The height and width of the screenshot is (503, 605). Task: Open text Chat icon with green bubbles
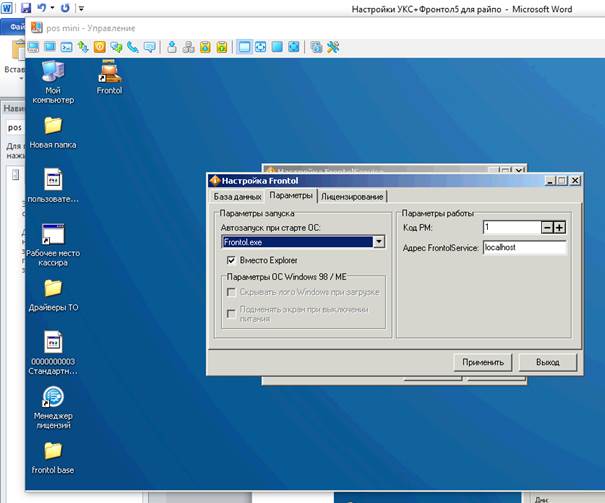pos(116,47)
